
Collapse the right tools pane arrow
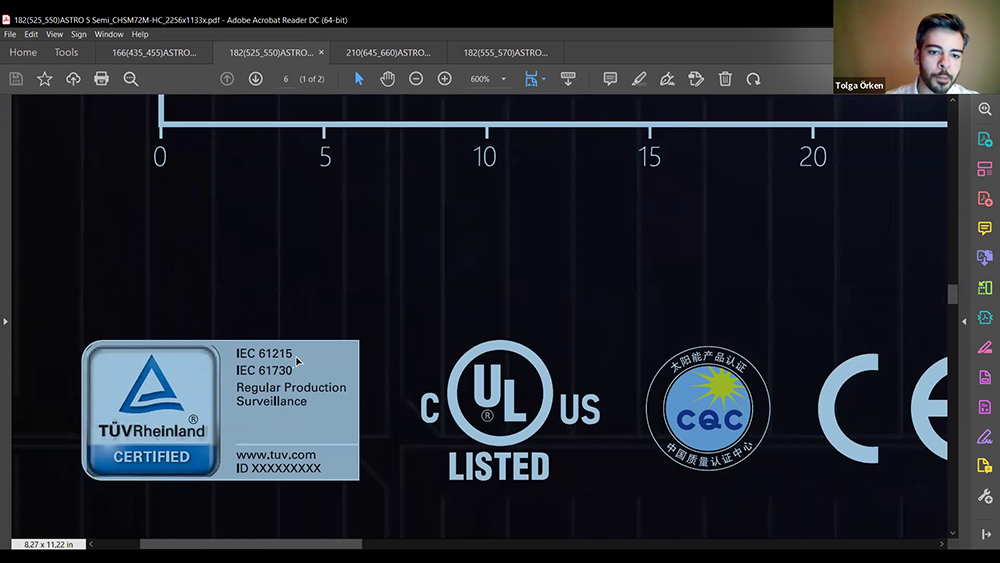pyautogui.click(x=964, y=321)
